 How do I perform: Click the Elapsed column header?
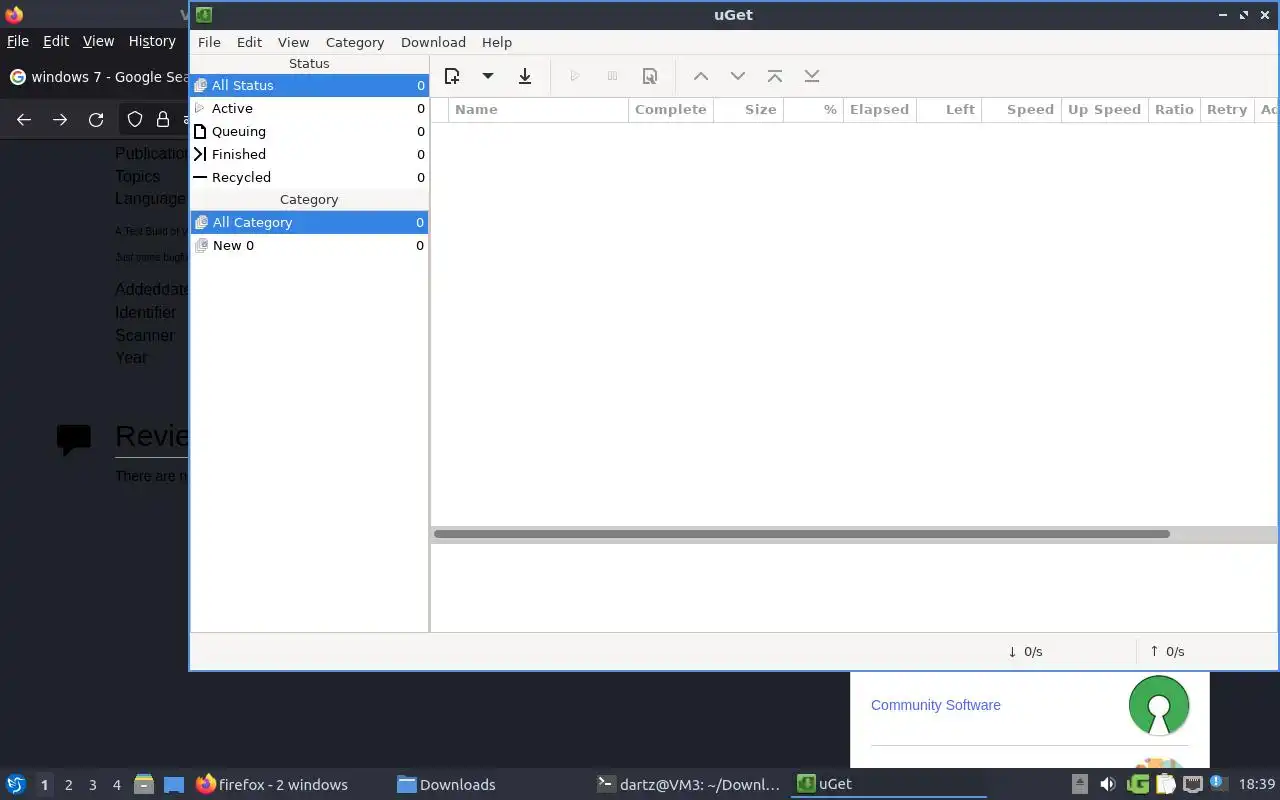click(x=879, y=109)
